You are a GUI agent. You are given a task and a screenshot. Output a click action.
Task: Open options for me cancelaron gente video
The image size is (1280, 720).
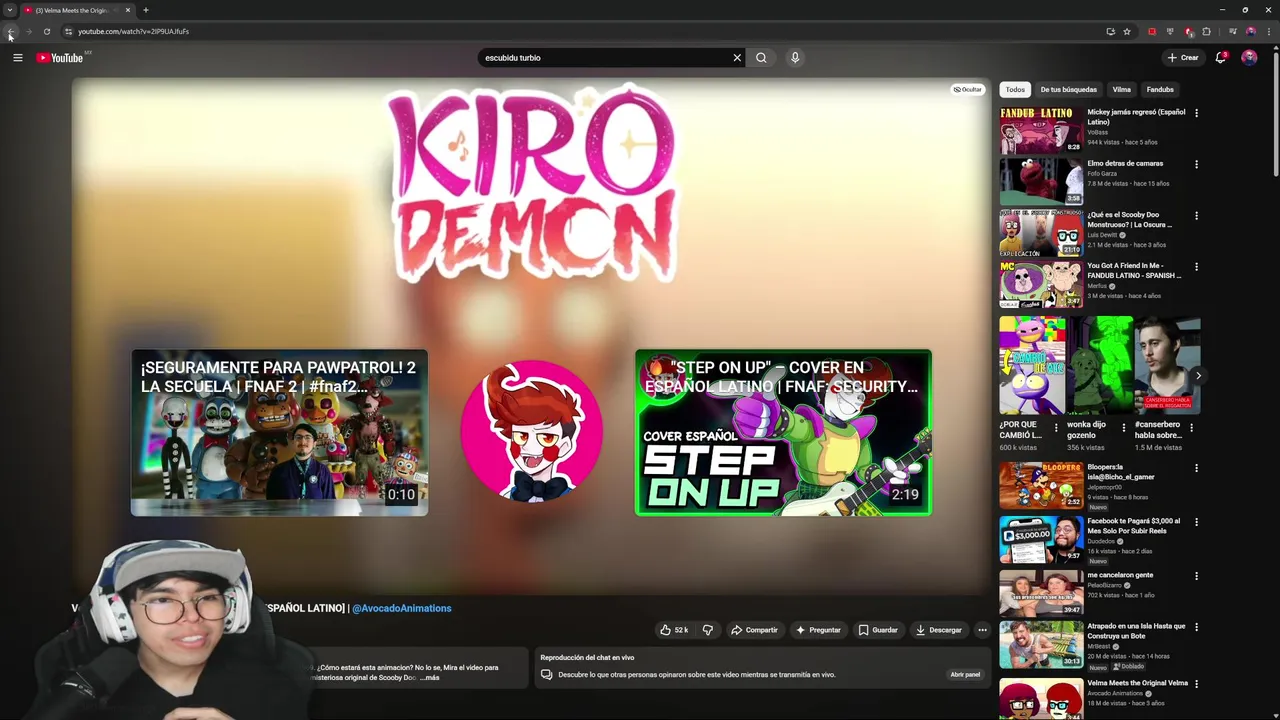click(x=1196, y=576)
